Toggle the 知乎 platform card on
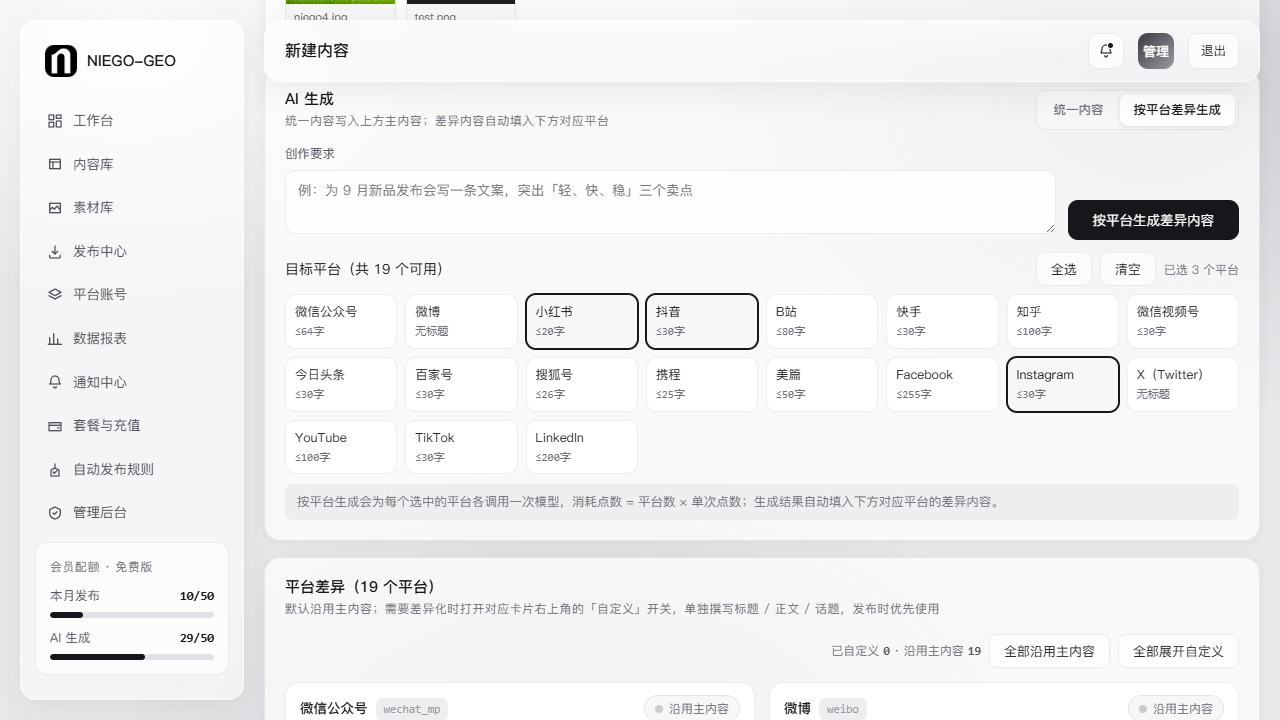 pos(1062,321)
